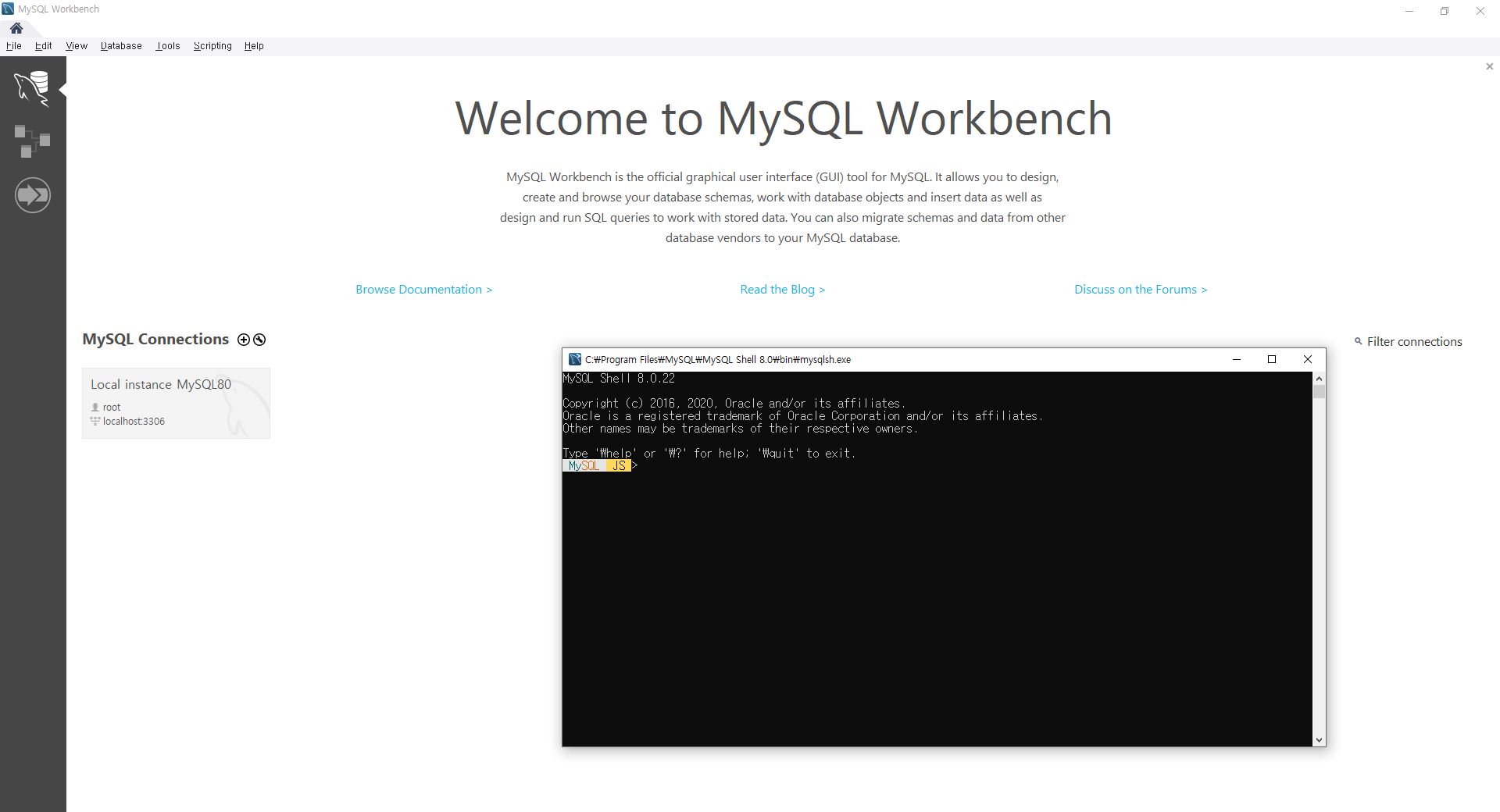Open the Database menu
The height and width of the screenshot is (812, 1500).
(121, 46)
